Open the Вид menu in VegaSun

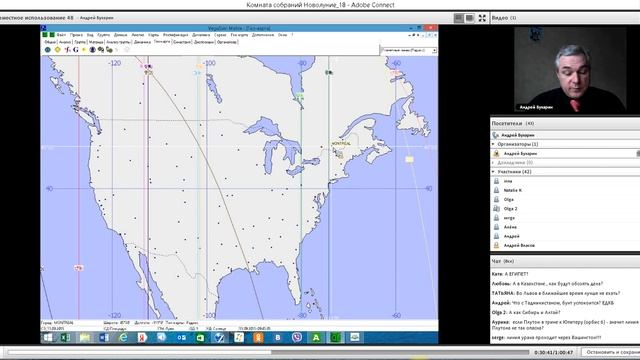90,35
